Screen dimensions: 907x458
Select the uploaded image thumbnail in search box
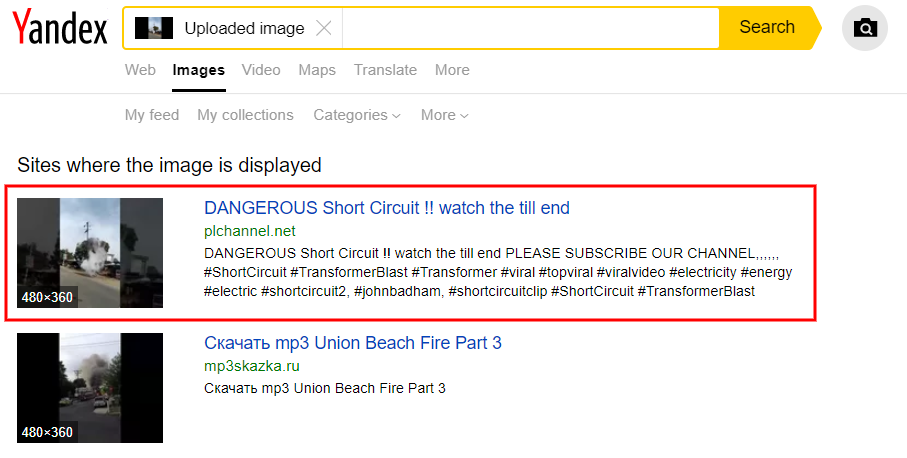(154, 28)
